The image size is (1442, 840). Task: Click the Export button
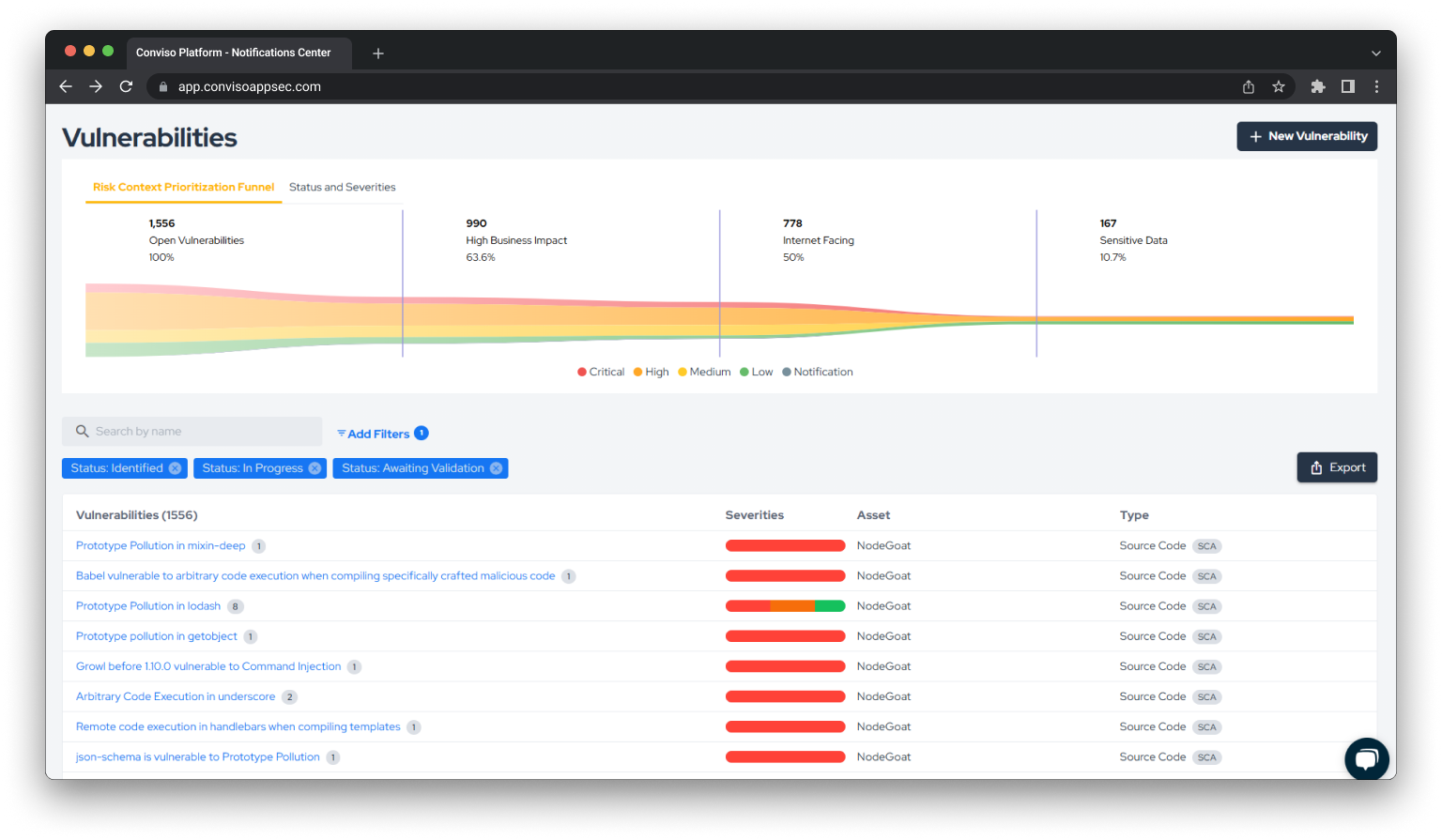(x=1337, y=467)
